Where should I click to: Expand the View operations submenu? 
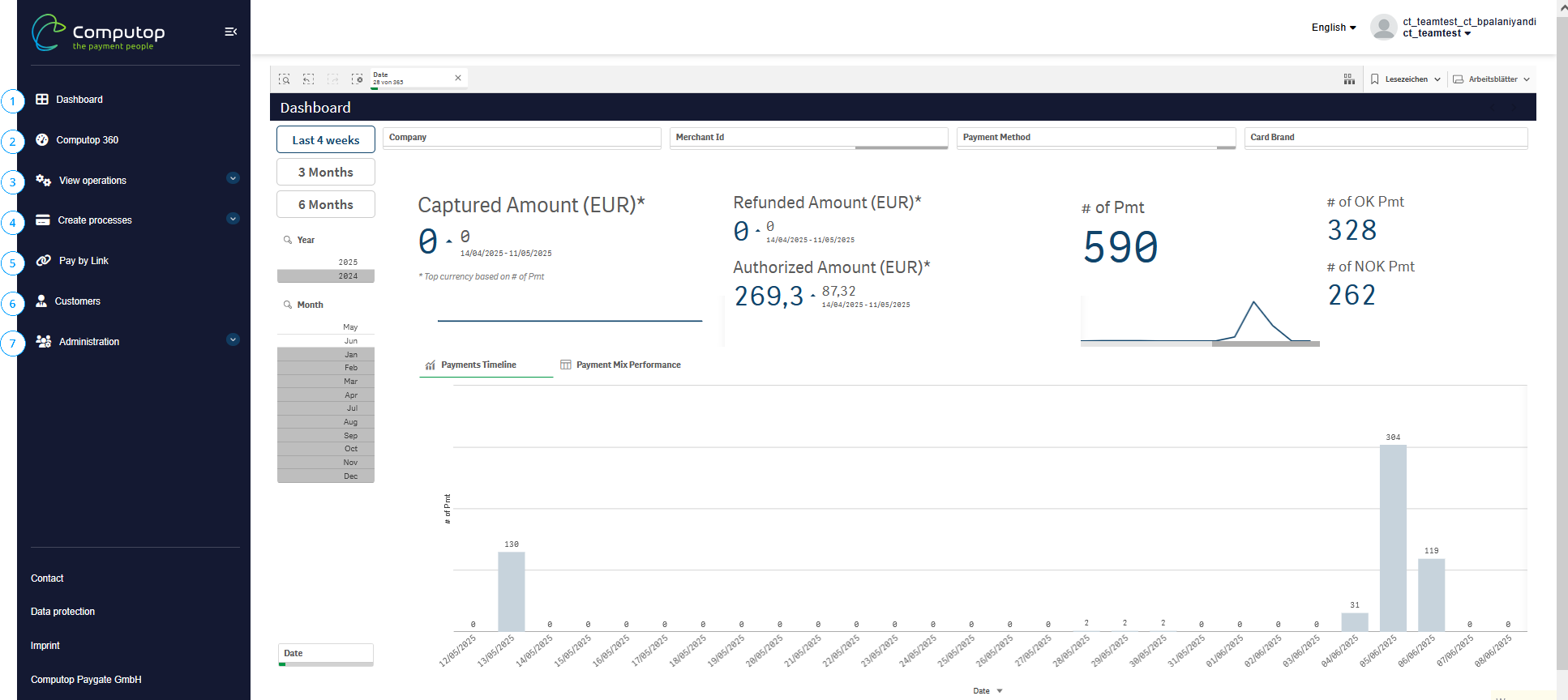pos(233,179)
